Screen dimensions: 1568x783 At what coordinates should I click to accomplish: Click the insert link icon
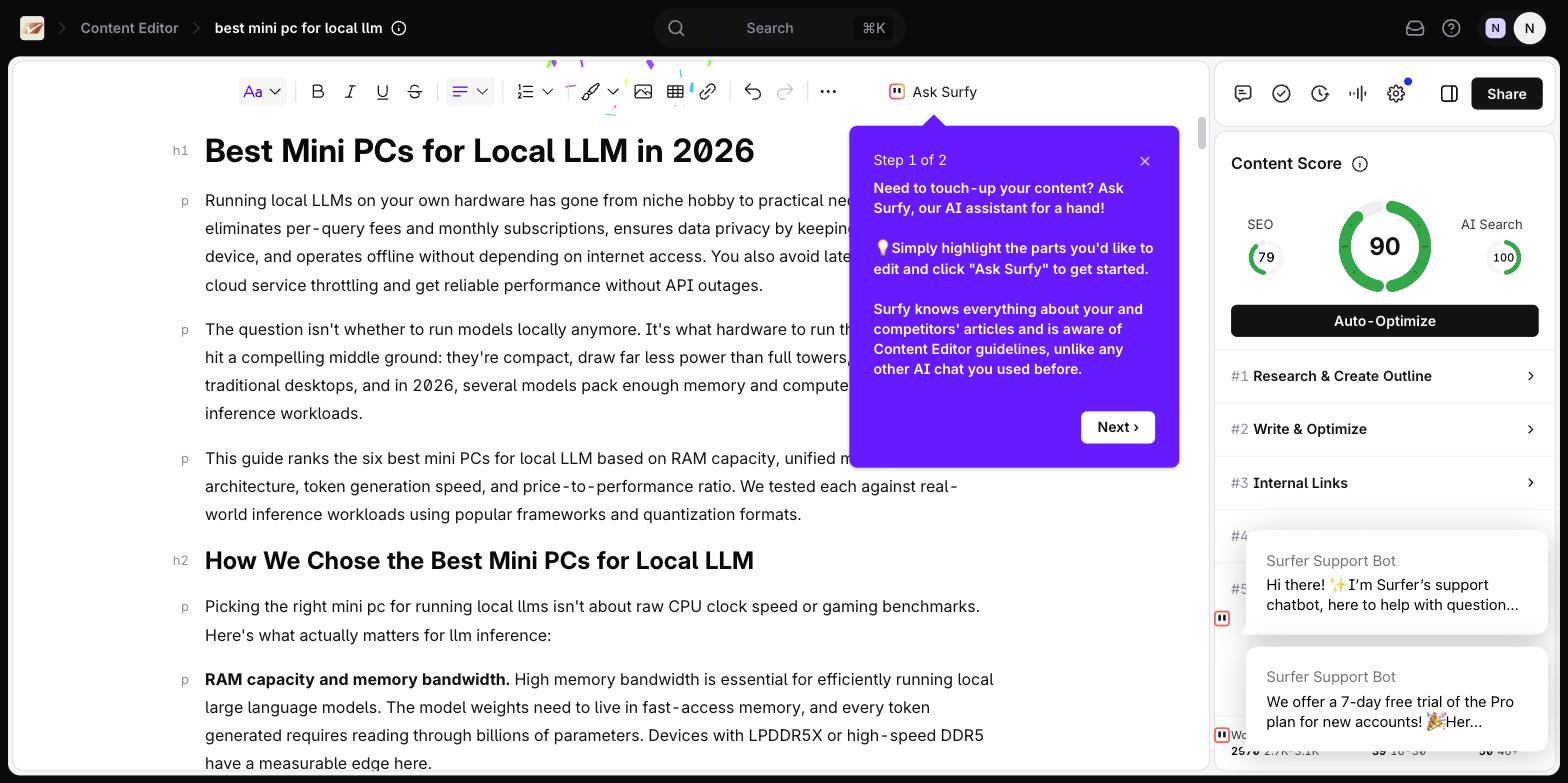pos(707,91)
